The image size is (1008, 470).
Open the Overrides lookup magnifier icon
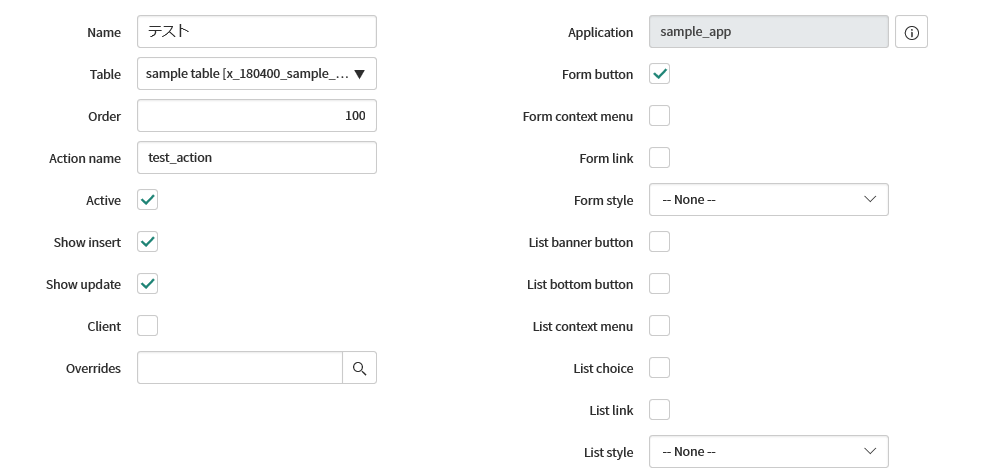[x=359, y=368]
